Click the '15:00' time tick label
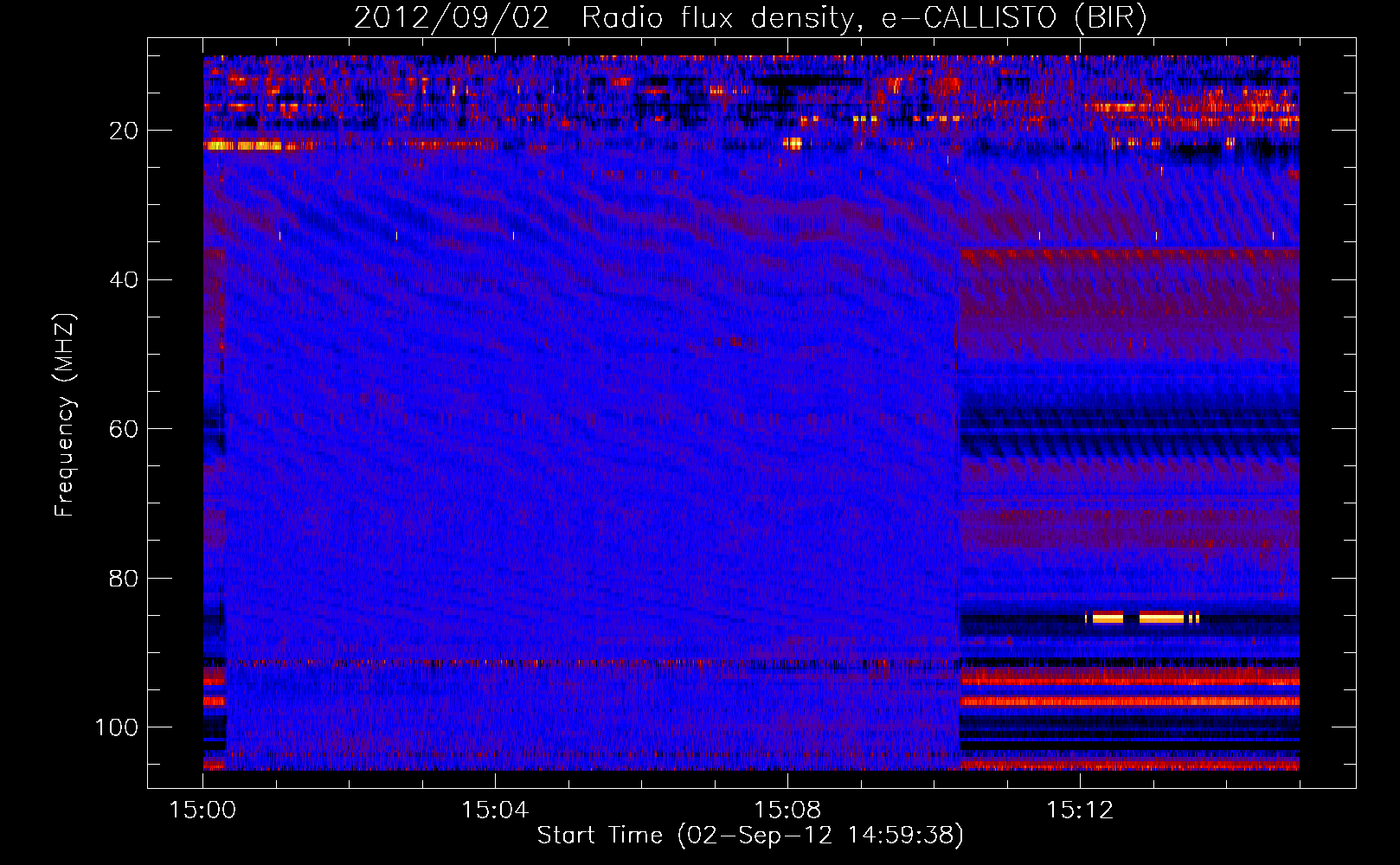The height and width of the screenshot is (865, 1400). pos(202,811)
